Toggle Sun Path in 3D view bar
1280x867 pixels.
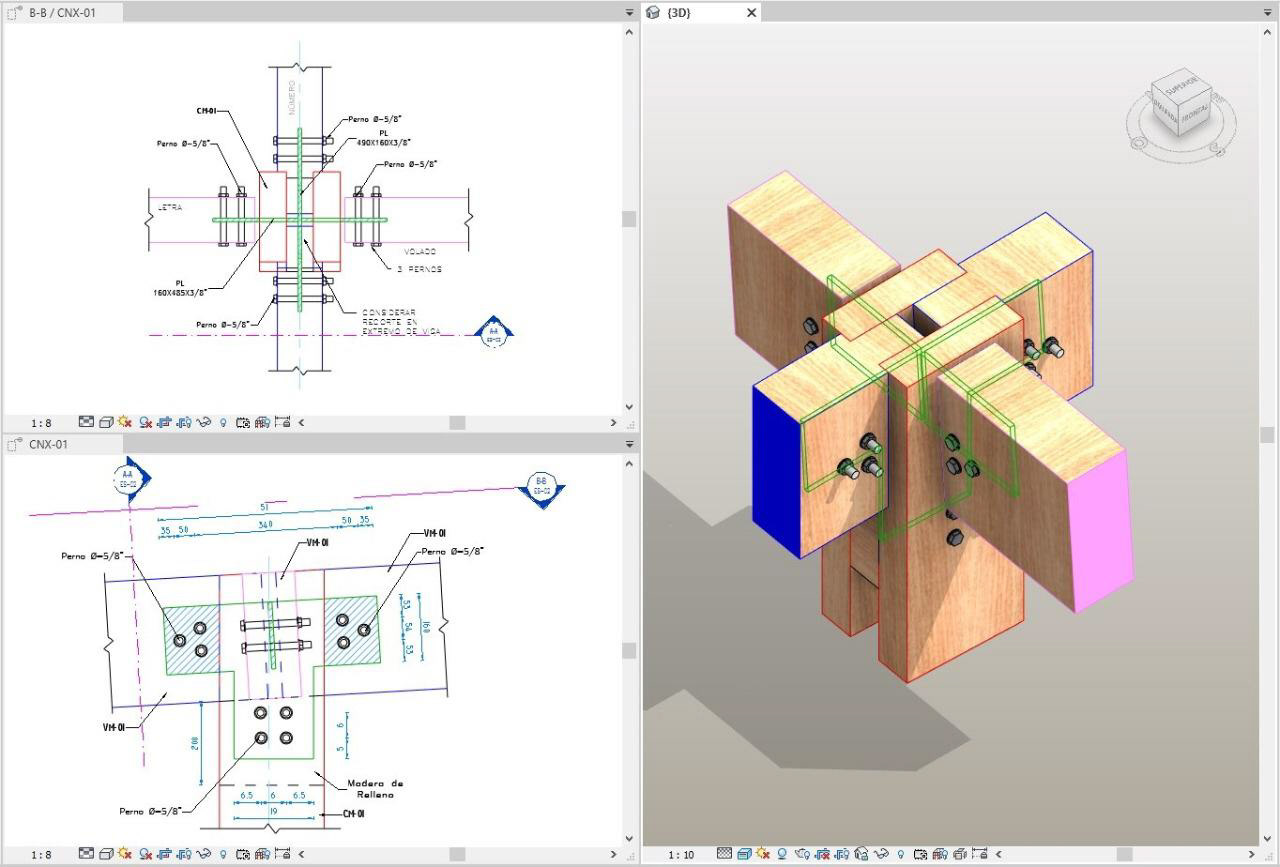pyautogui.click(x=762, y=854)
